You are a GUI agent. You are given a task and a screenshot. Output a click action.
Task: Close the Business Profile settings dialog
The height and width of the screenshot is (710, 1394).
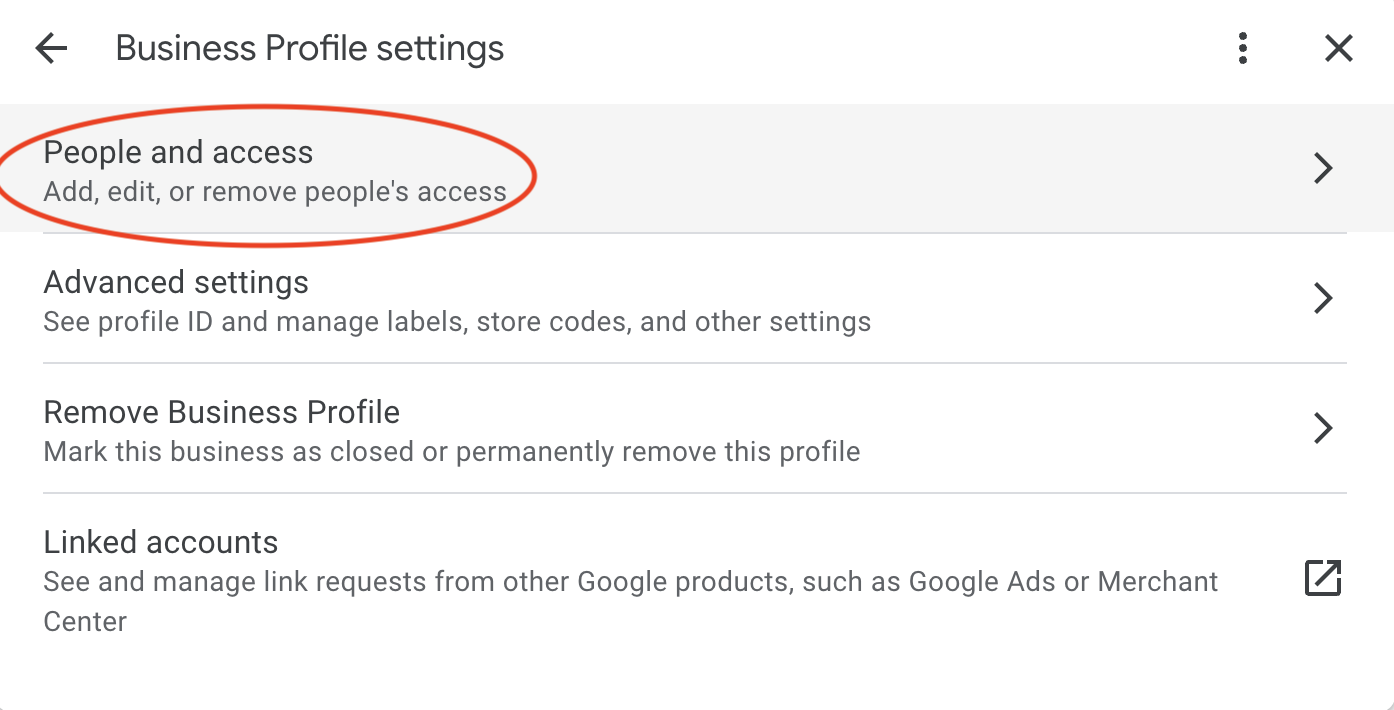pos(1338,48)
